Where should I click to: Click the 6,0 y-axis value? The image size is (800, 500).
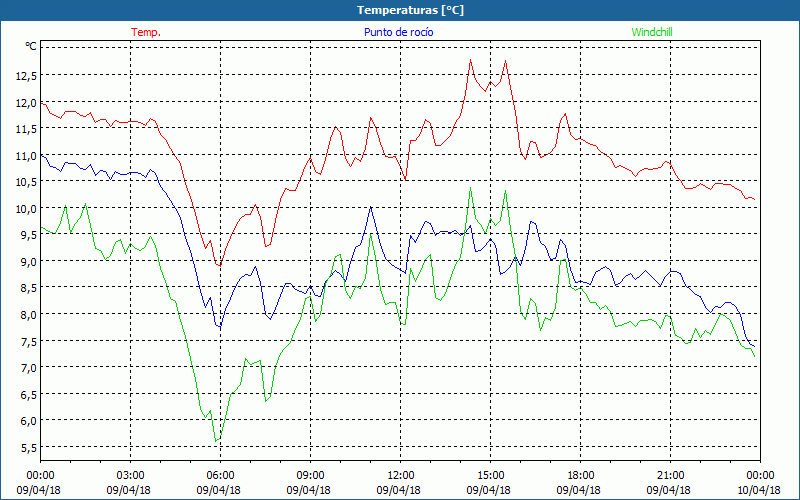coord(29,421)
